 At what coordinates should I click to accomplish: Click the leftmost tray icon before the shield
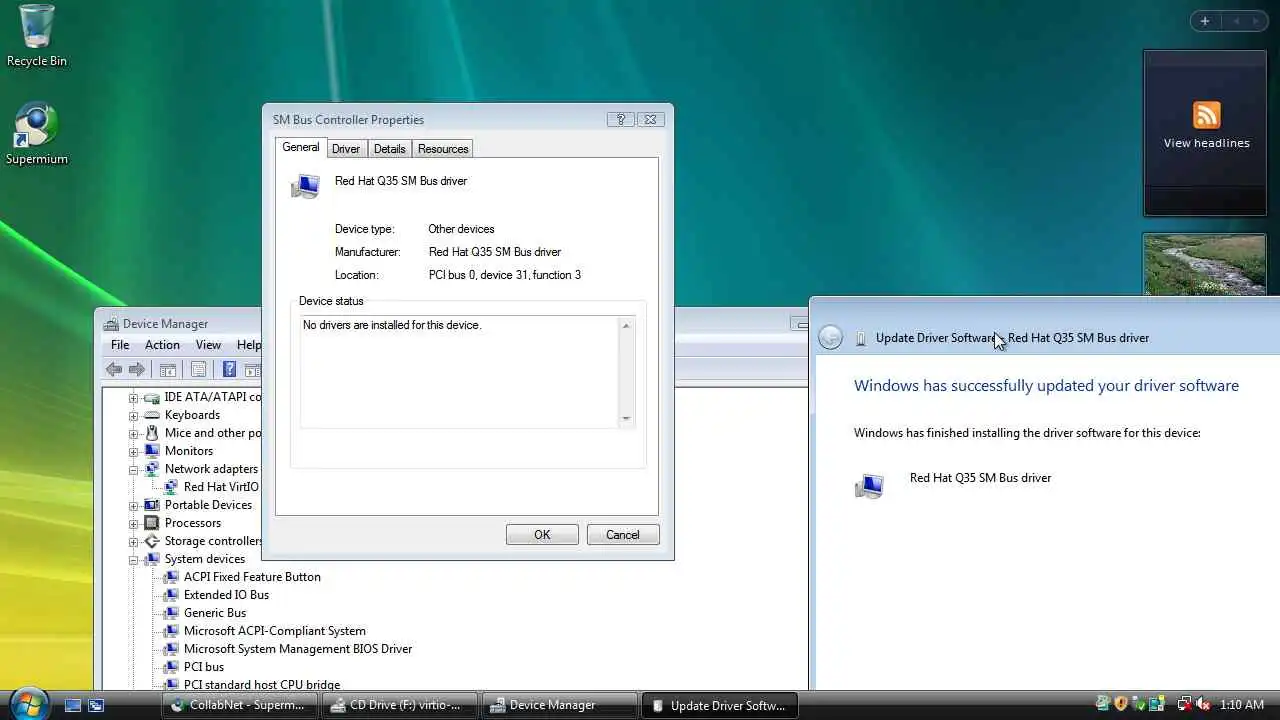pyautogui.click(x=1103, y=705)
